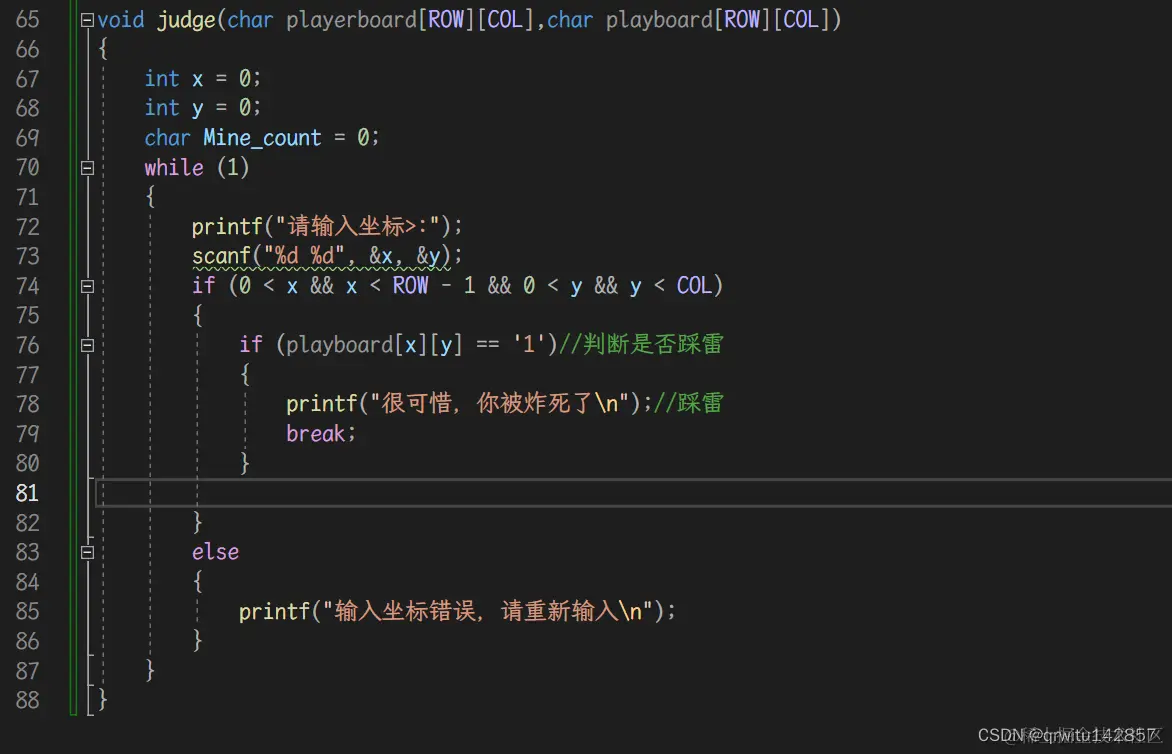Screen dimensions: 1172x754
Task: Click the 'int x = 0;' statement
Action: (203, 78)
